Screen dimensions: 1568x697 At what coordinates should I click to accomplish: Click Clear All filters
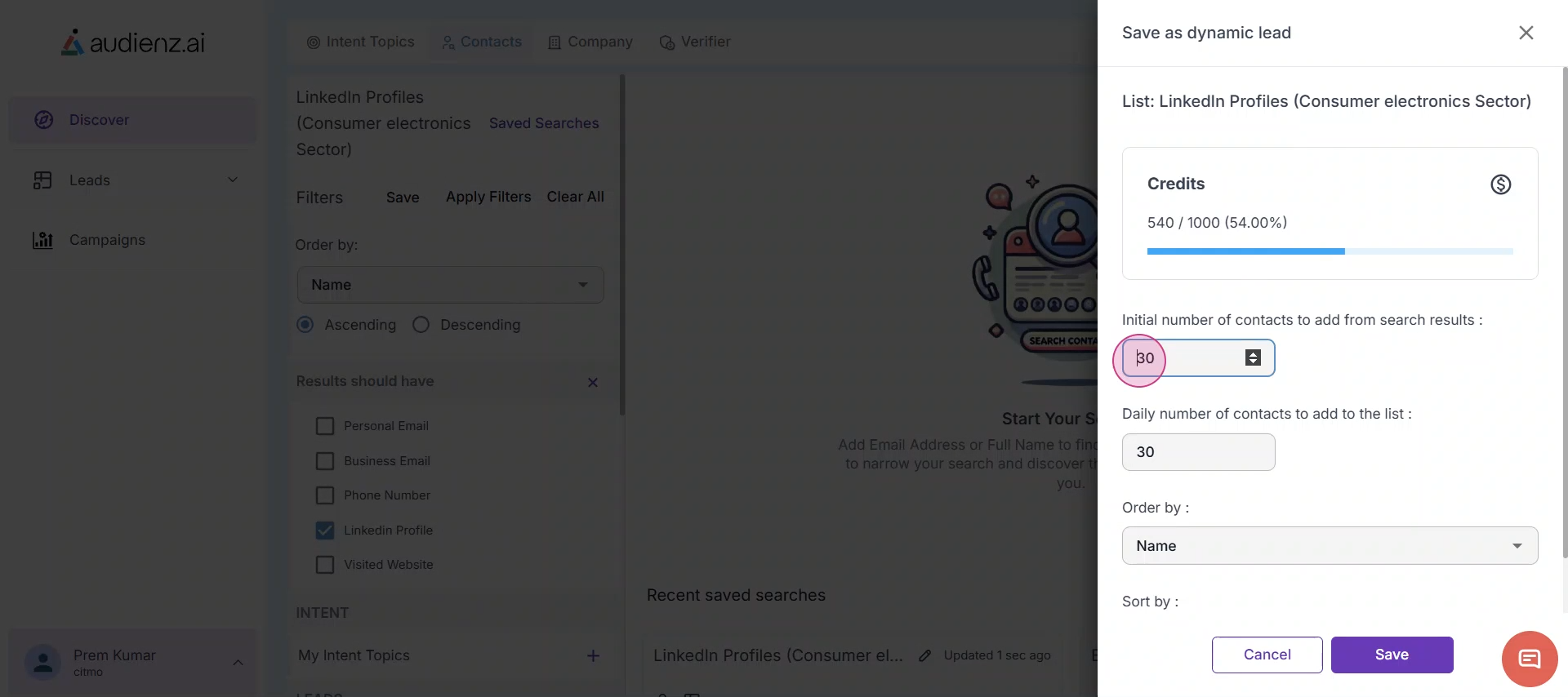[576, 197]
